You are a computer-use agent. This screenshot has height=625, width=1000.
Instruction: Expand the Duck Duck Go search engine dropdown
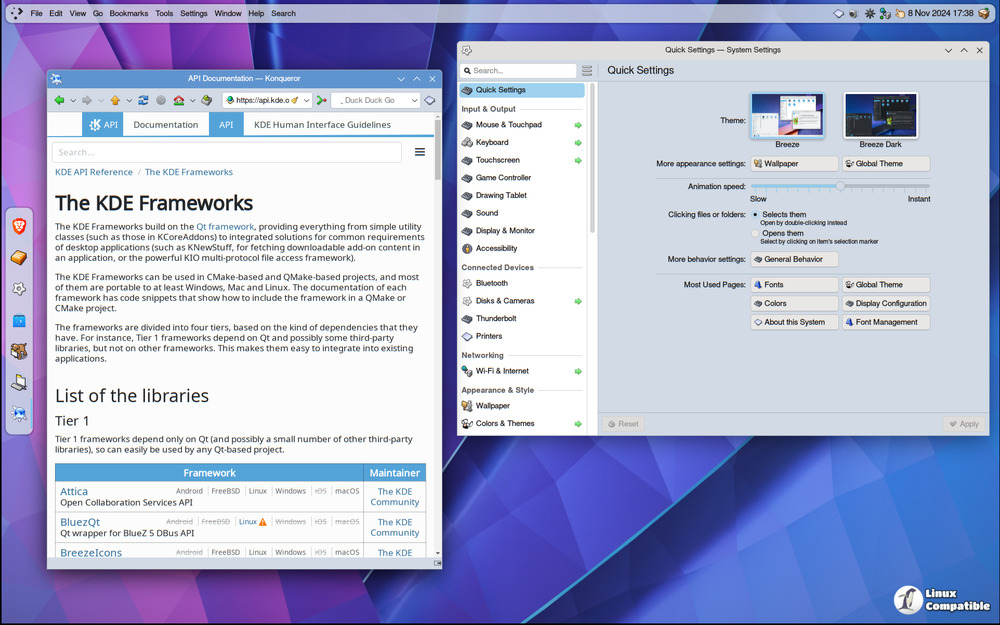417,100
